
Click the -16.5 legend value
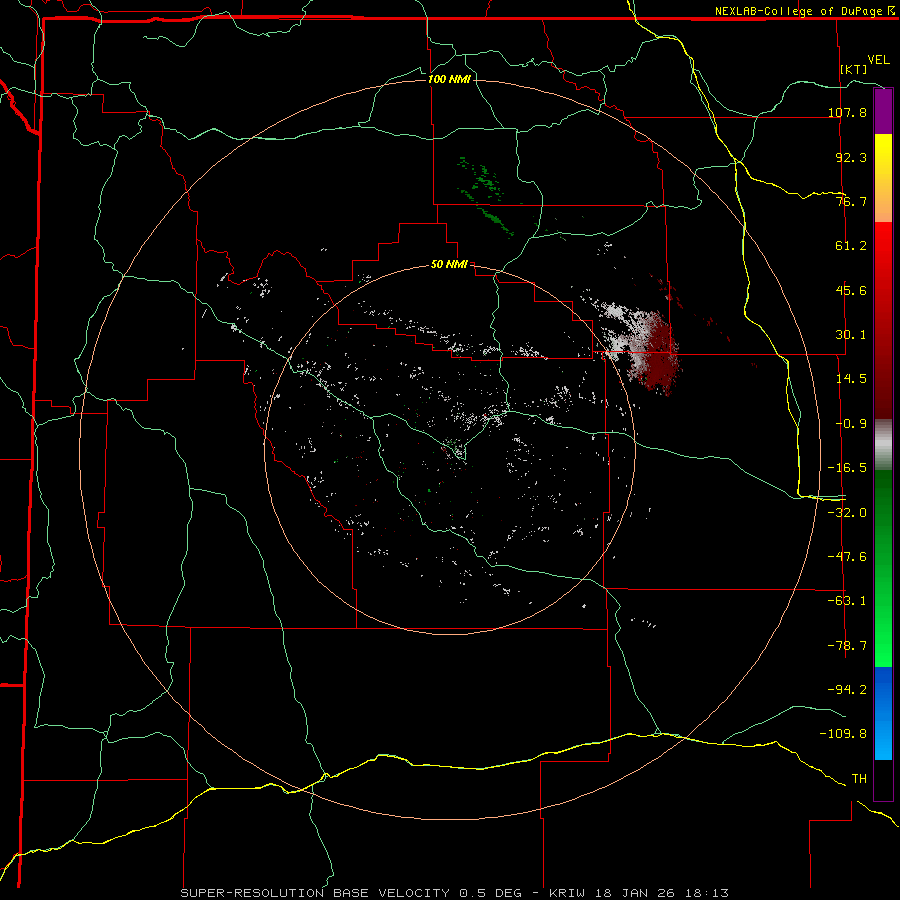[x=847, y=468]
